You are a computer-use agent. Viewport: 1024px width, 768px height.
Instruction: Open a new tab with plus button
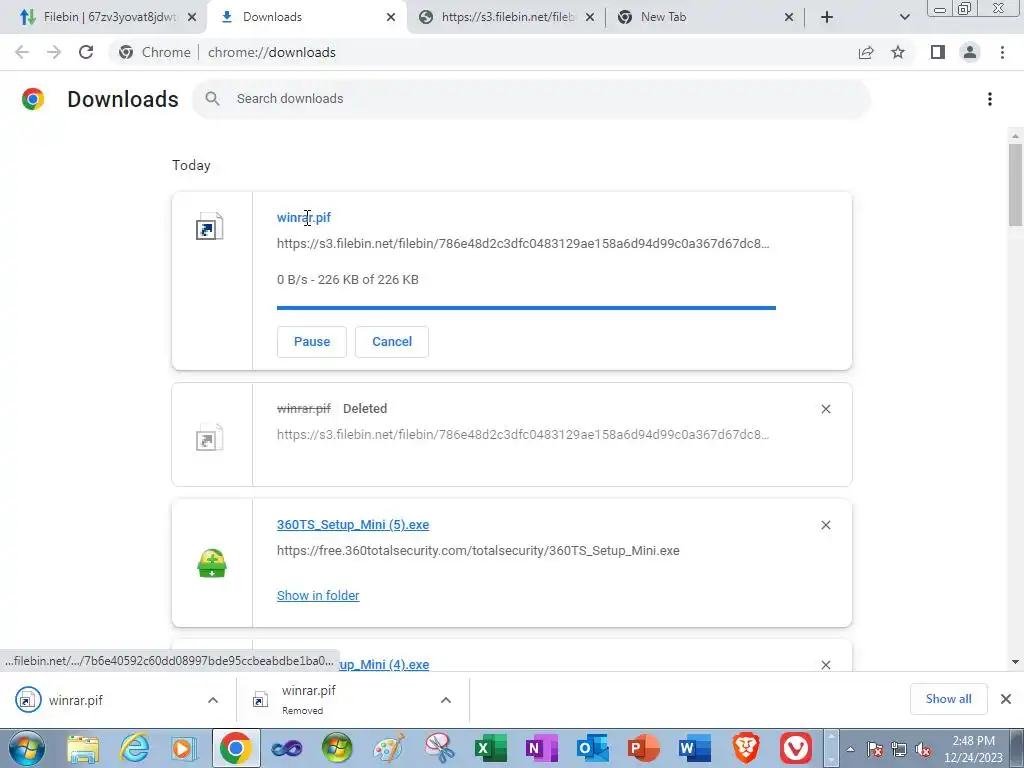[827, 17]
